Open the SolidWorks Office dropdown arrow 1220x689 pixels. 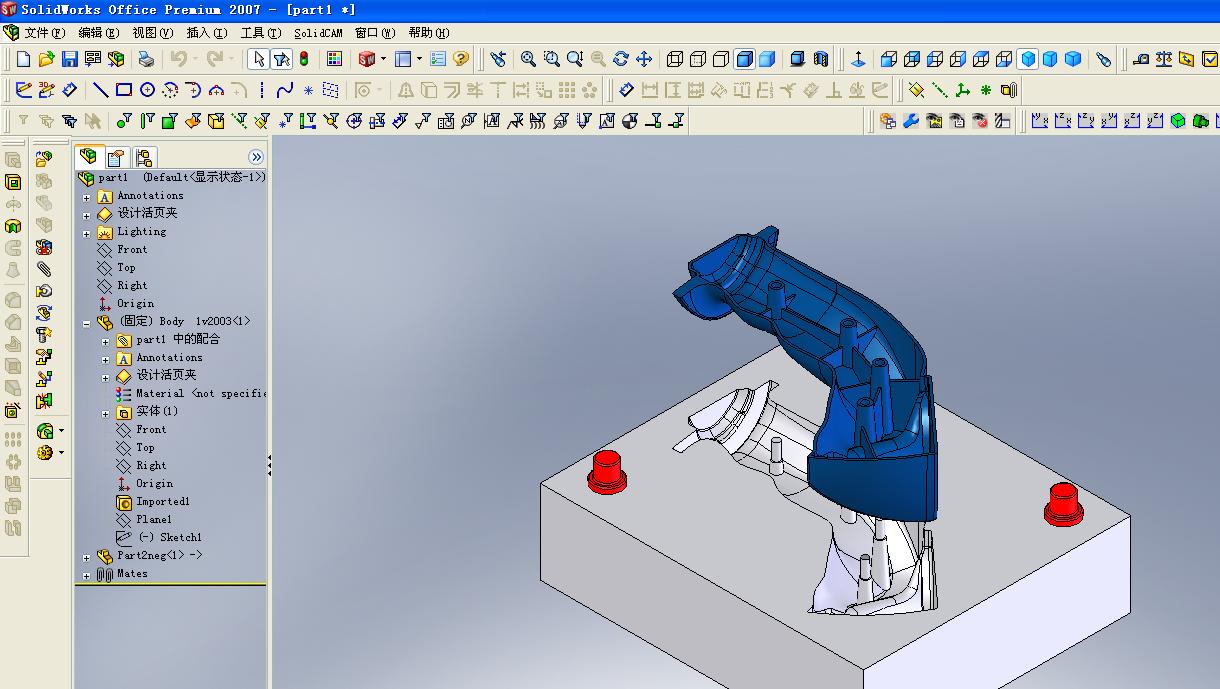click(x=383, y=59)
